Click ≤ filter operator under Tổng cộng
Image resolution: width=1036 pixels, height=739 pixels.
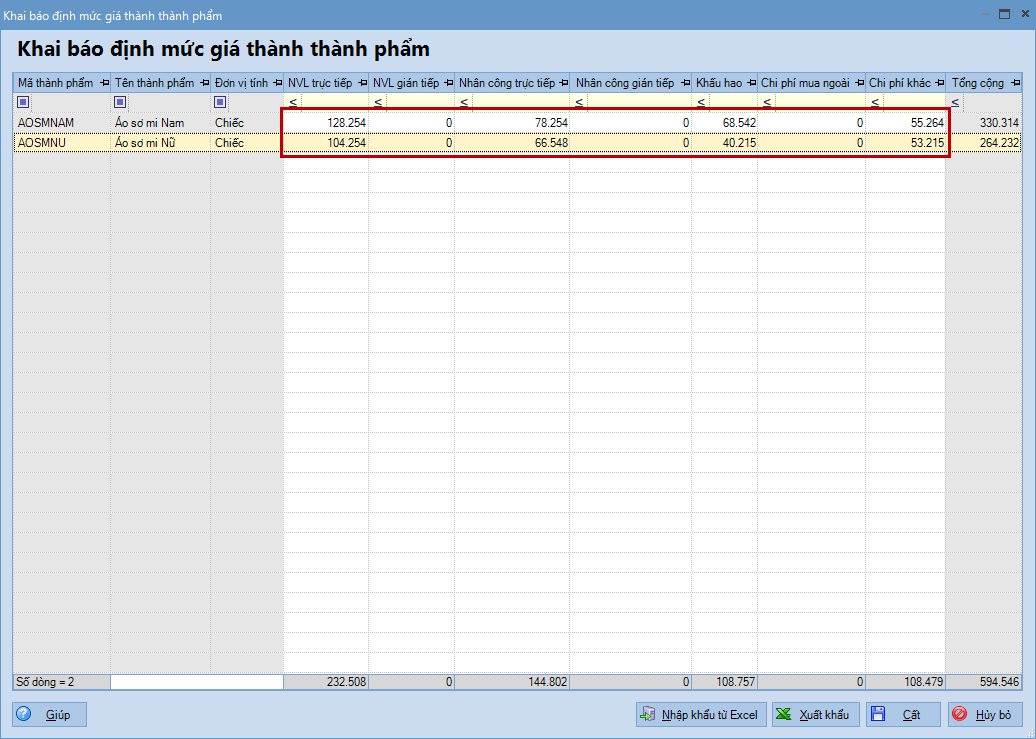point(956,102)
